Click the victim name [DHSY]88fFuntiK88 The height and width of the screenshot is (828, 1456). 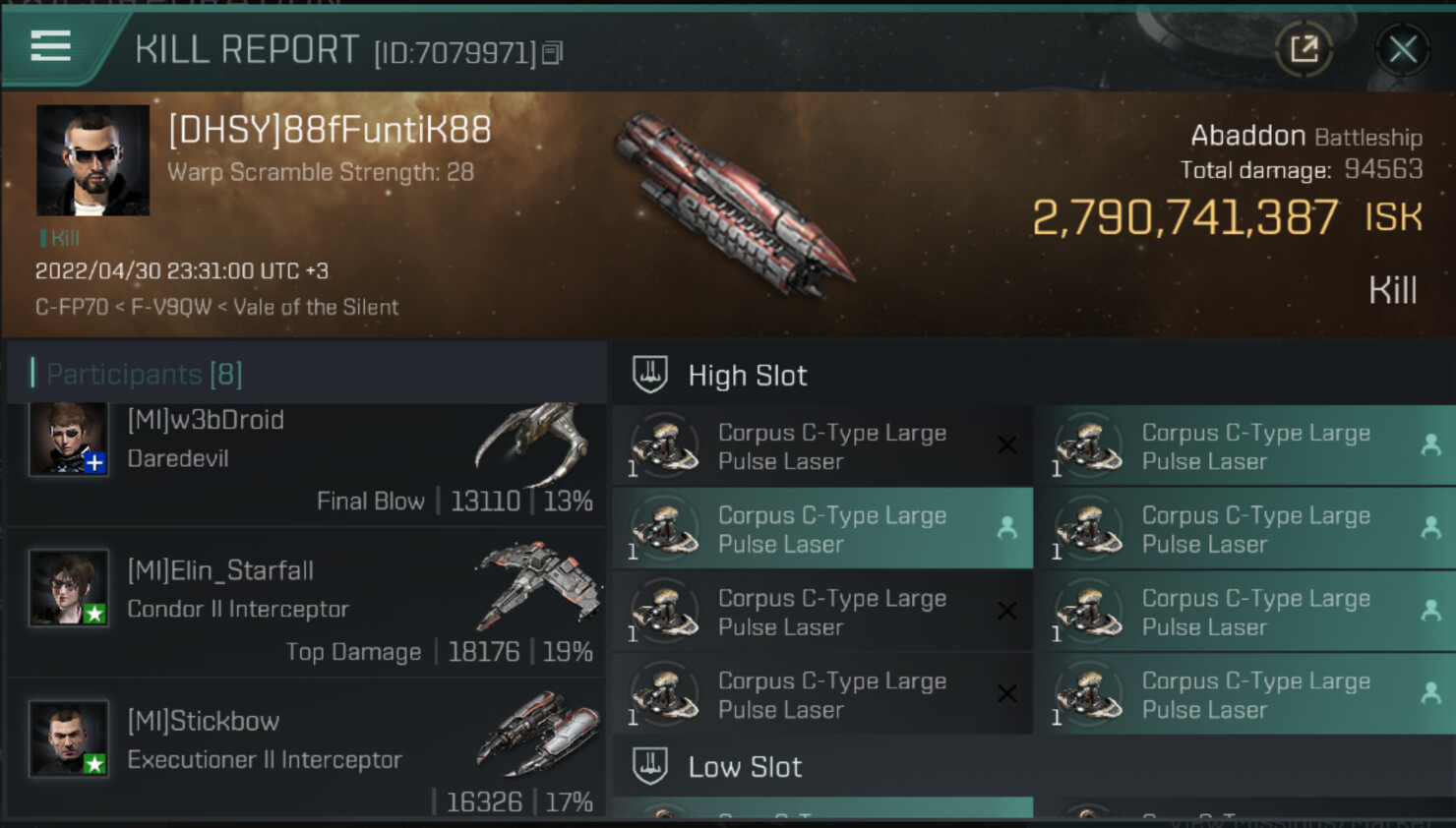tap(330, 130)
